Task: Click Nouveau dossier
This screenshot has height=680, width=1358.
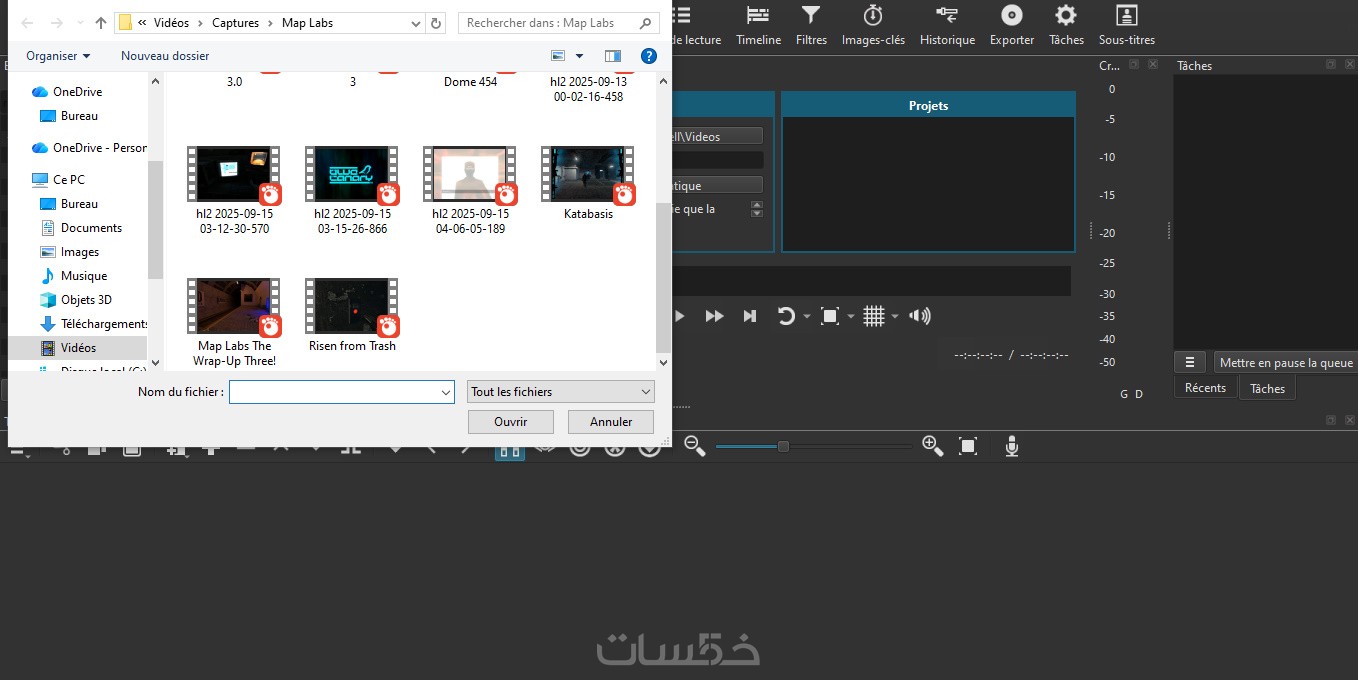Action: (x=165, y=56)
